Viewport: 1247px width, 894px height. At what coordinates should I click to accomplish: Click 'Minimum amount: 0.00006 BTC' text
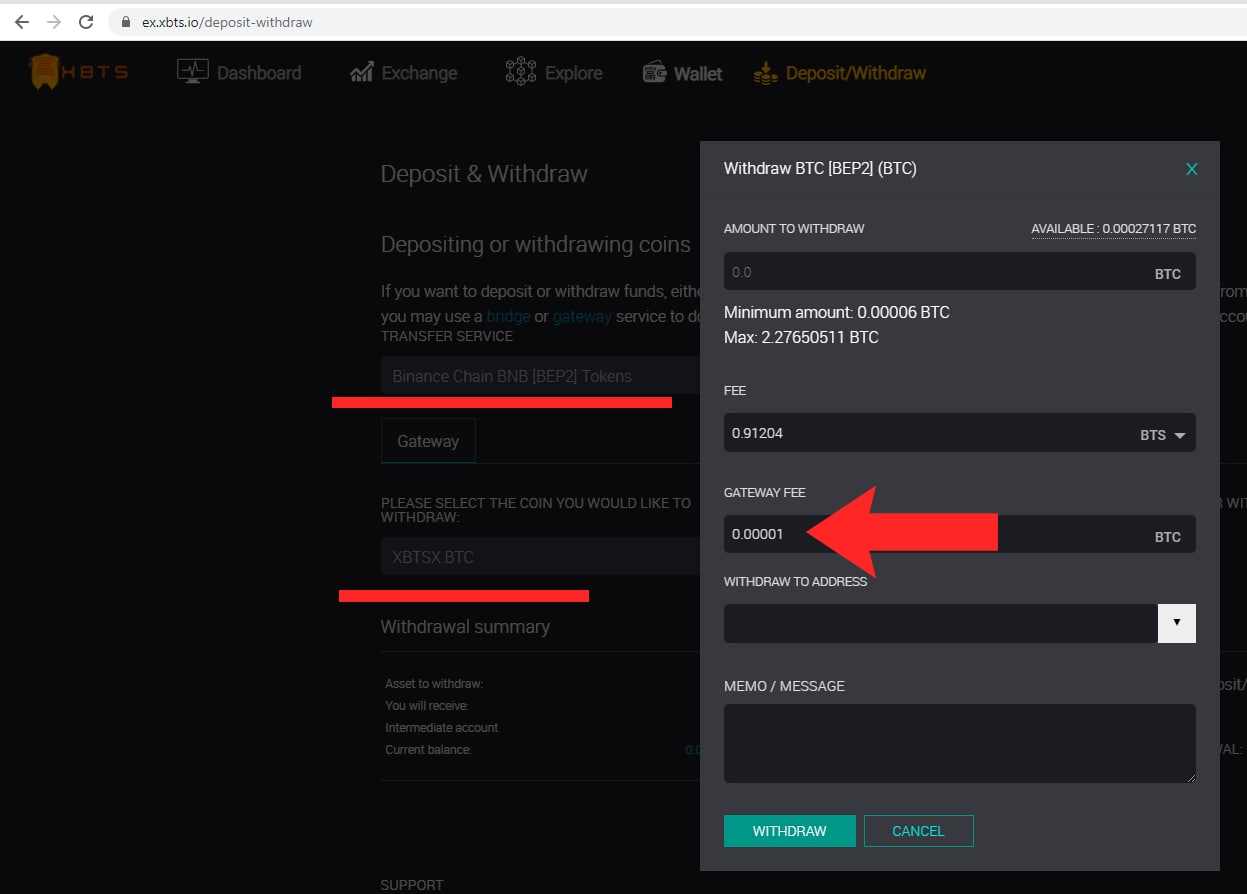click(x=837, y=312)
